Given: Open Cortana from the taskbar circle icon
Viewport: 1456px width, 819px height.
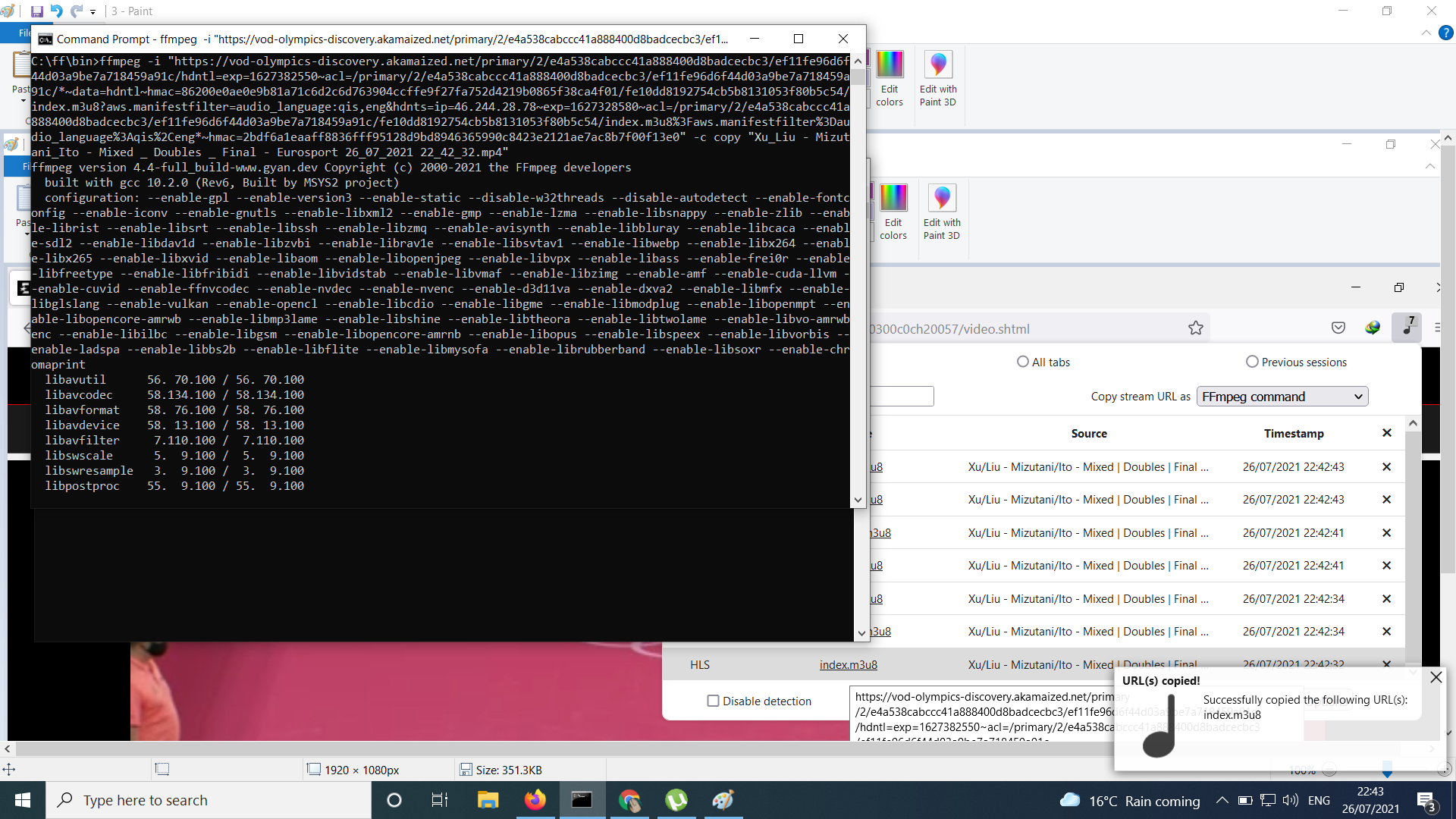Looking at the screenshot, I should click(x=394, y=800).
